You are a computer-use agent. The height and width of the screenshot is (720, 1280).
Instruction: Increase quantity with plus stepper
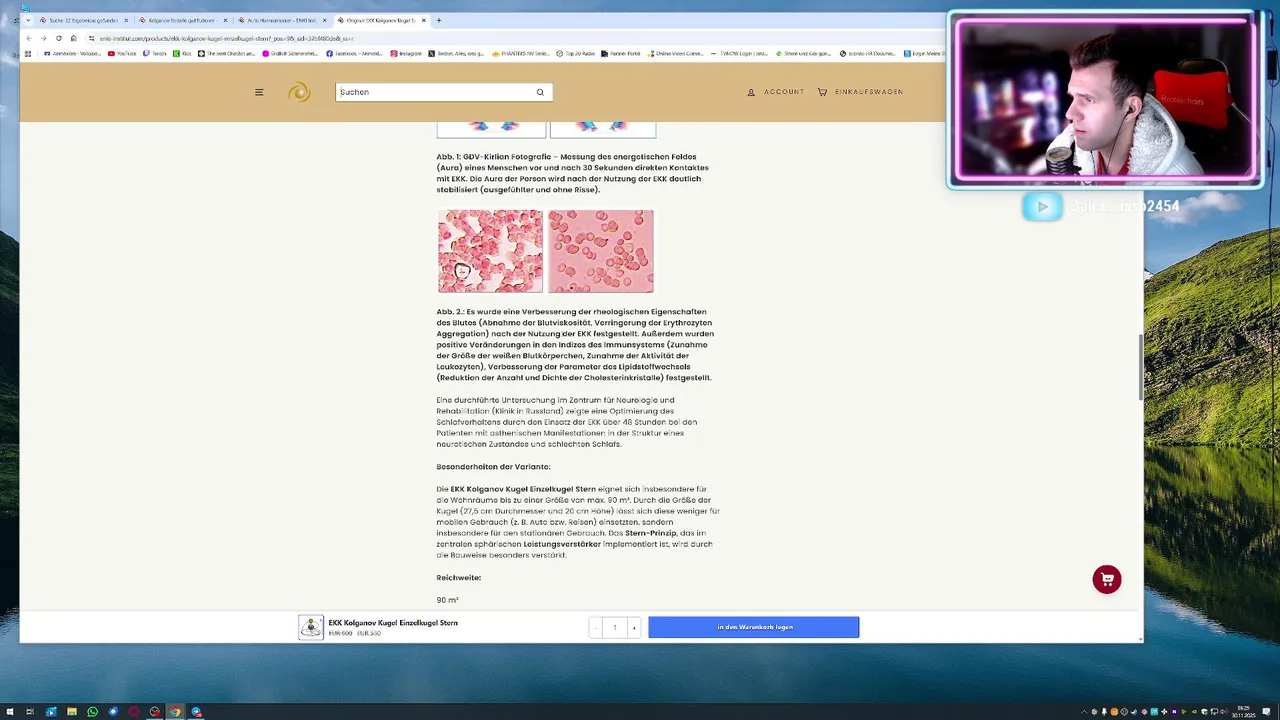(x=633, y=627)
